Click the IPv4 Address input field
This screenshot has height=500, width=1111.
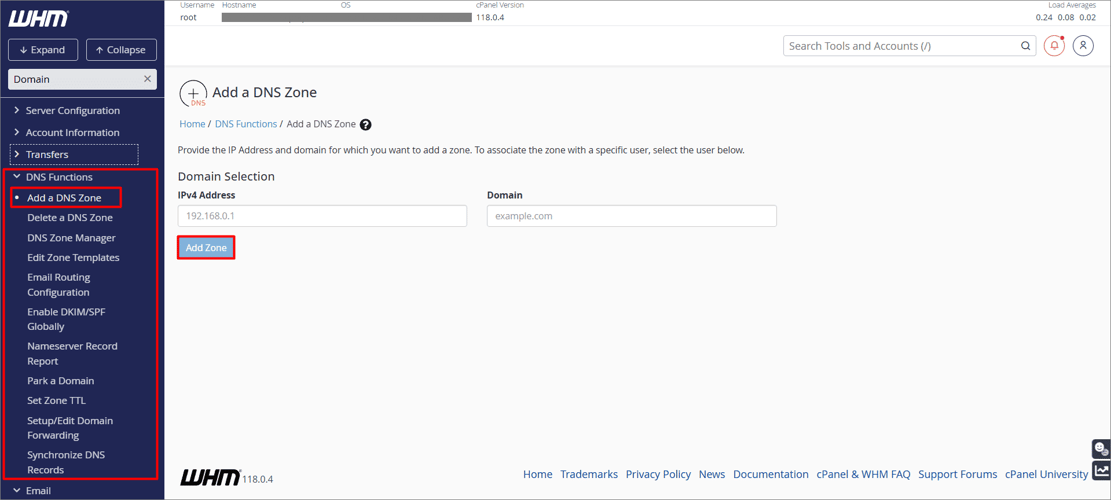click(322, 216)
